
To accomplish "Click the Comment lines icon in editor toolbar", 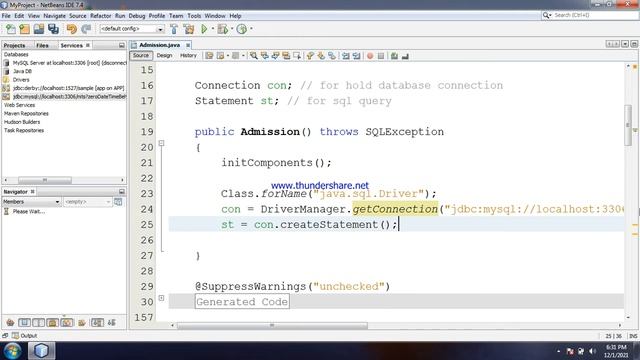I will pyautogui.click(x=394, y=56).
